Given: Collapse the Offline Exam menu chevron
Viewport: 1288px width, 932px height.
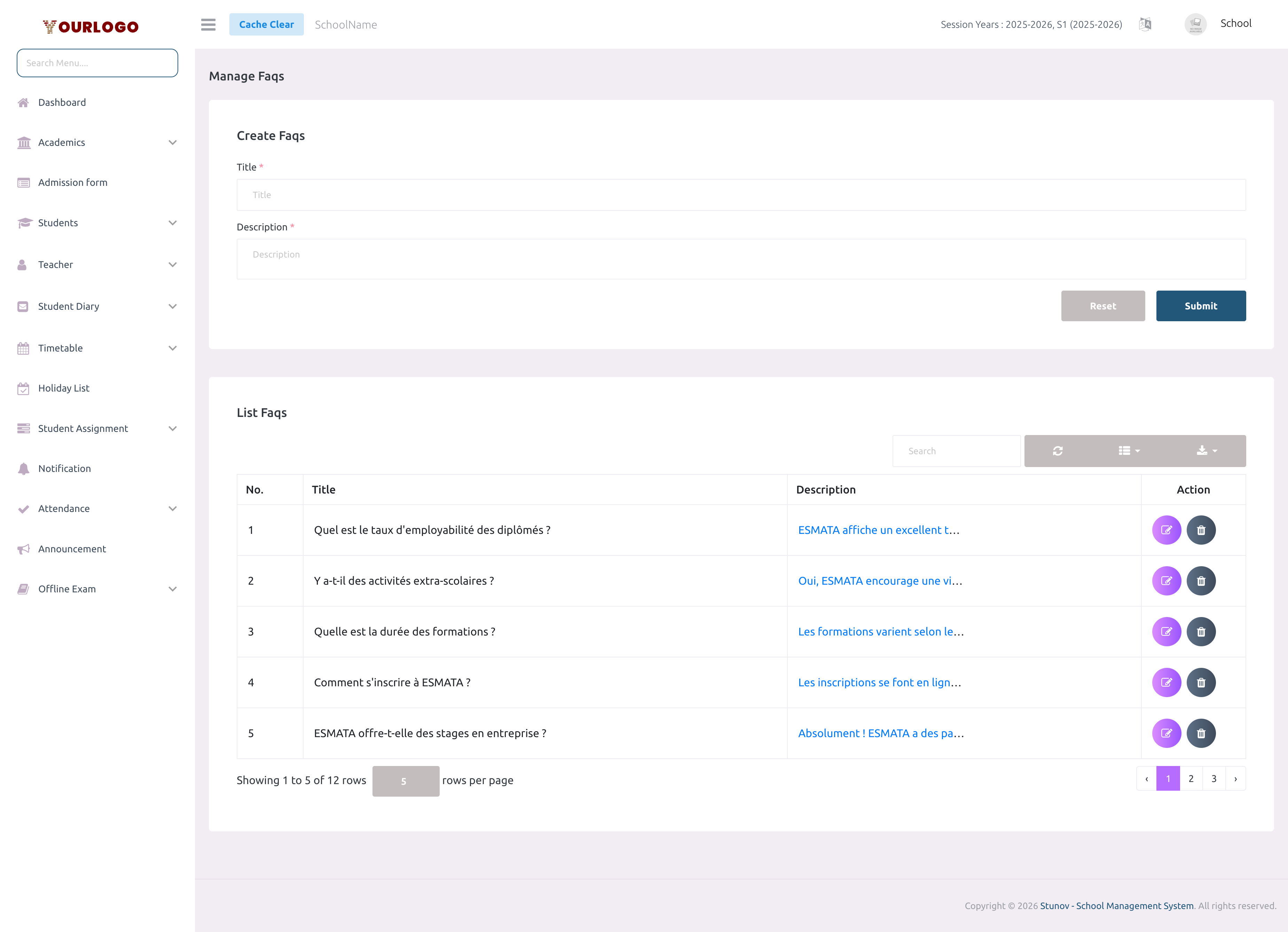Looking at the screenshot, I should [173, 589].
